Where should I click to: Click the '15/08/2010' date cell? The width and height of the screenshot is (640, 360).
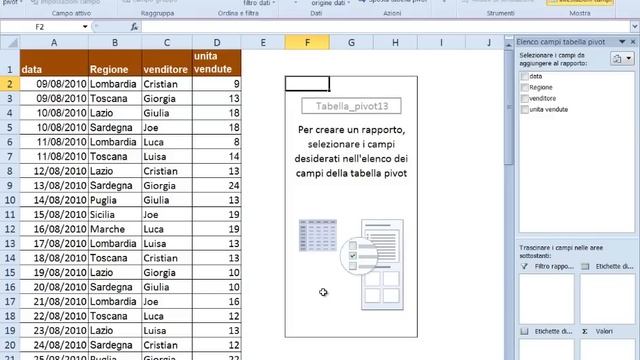pyautogui.click(x=54, y=215)
